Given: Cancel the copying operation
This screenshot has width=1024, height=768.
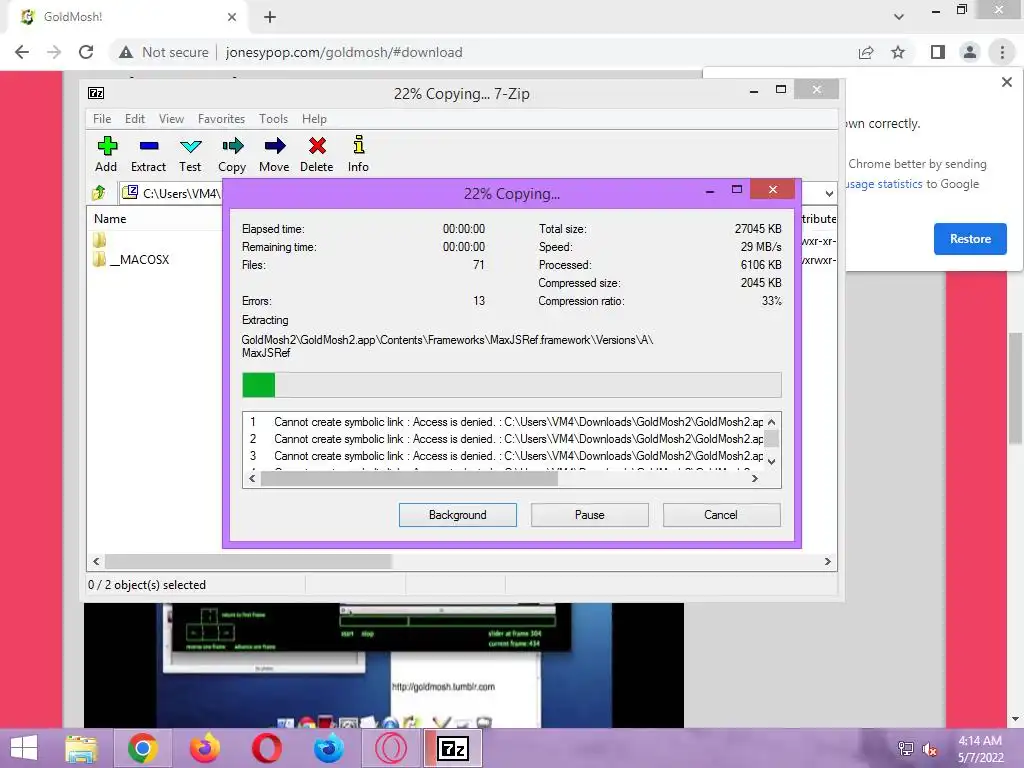Looking at the screenshot, I should [x=721, y=515].
